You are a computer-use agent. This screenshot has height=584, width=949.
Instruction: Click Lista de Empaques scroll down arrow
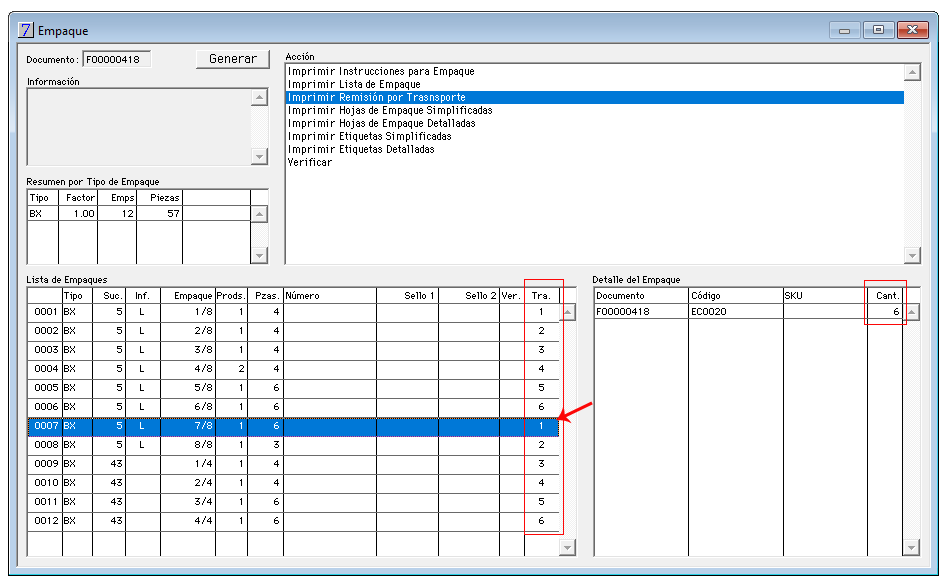pyautogui.click(x=568, y=548)
